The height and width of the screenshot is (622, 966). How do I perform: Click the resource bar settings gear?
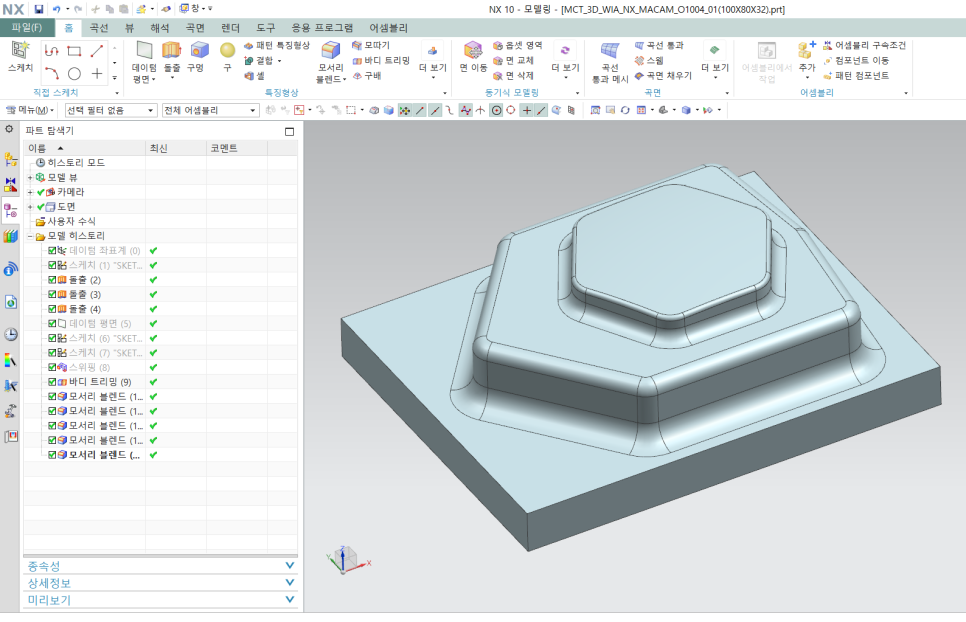tap(9, 129)
